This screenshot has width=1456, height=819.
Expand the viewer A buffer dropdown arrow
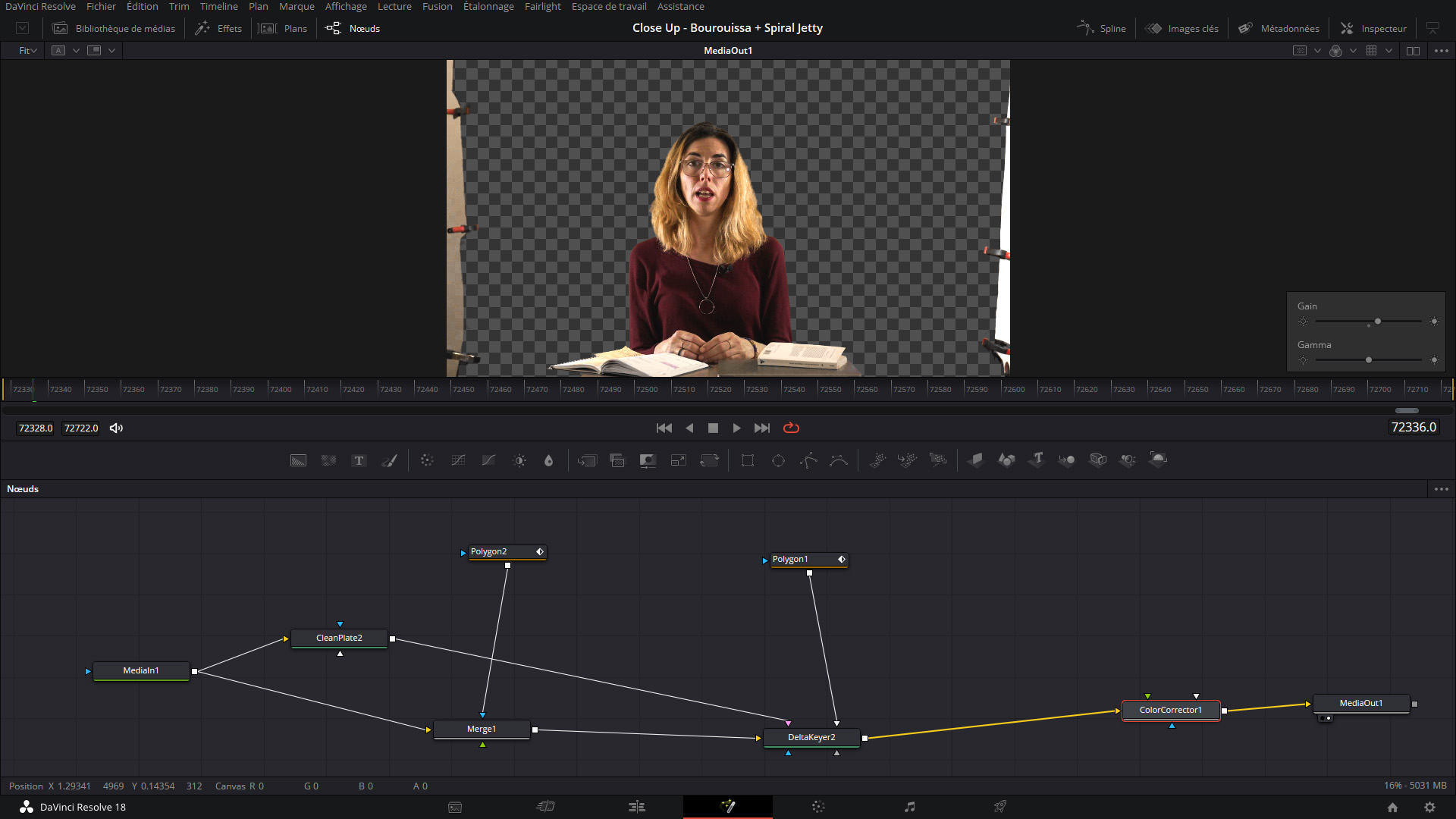point(76,51)
